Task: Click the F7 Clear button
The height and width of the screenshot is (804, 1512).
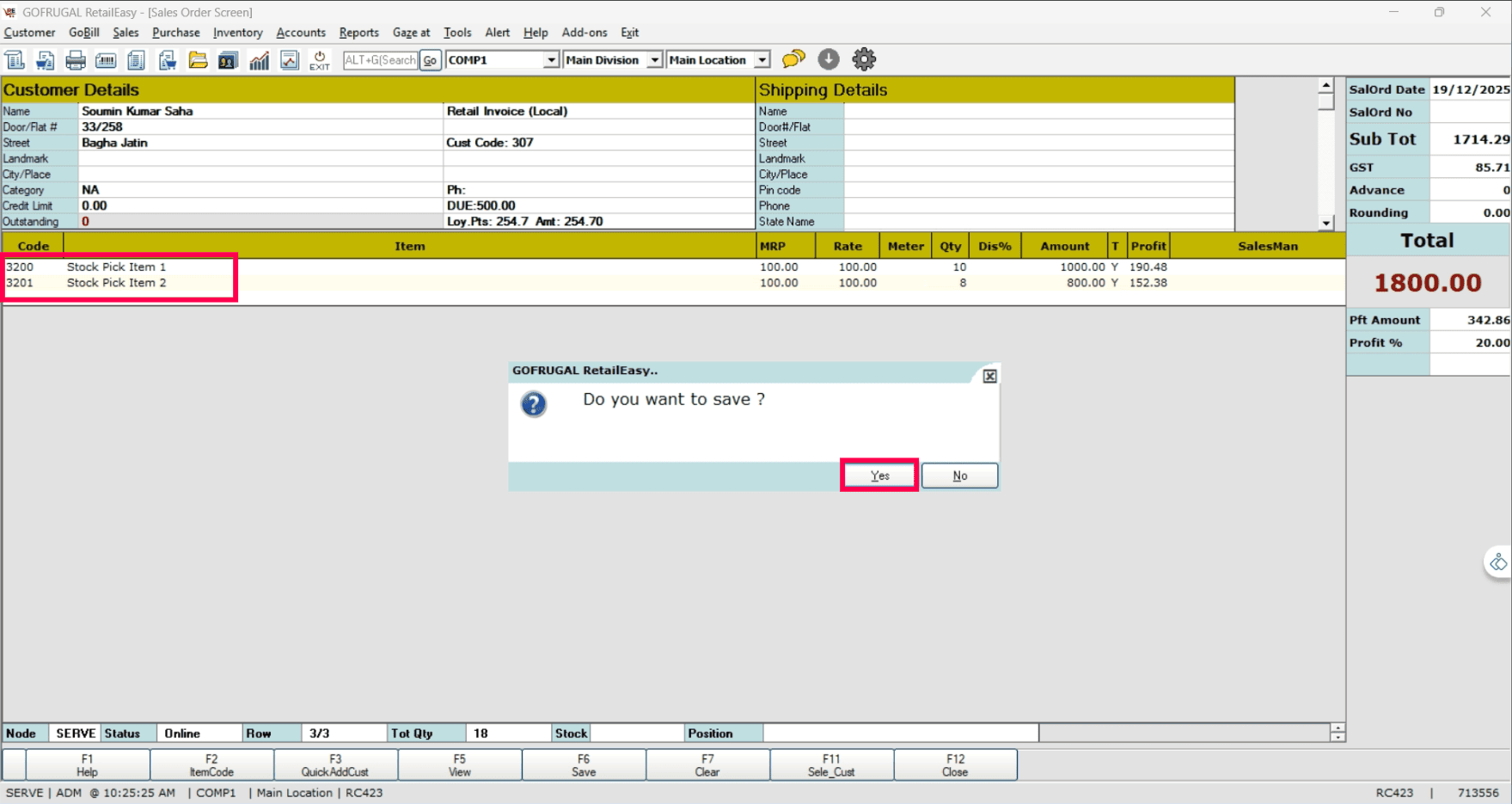Action: 707,765
